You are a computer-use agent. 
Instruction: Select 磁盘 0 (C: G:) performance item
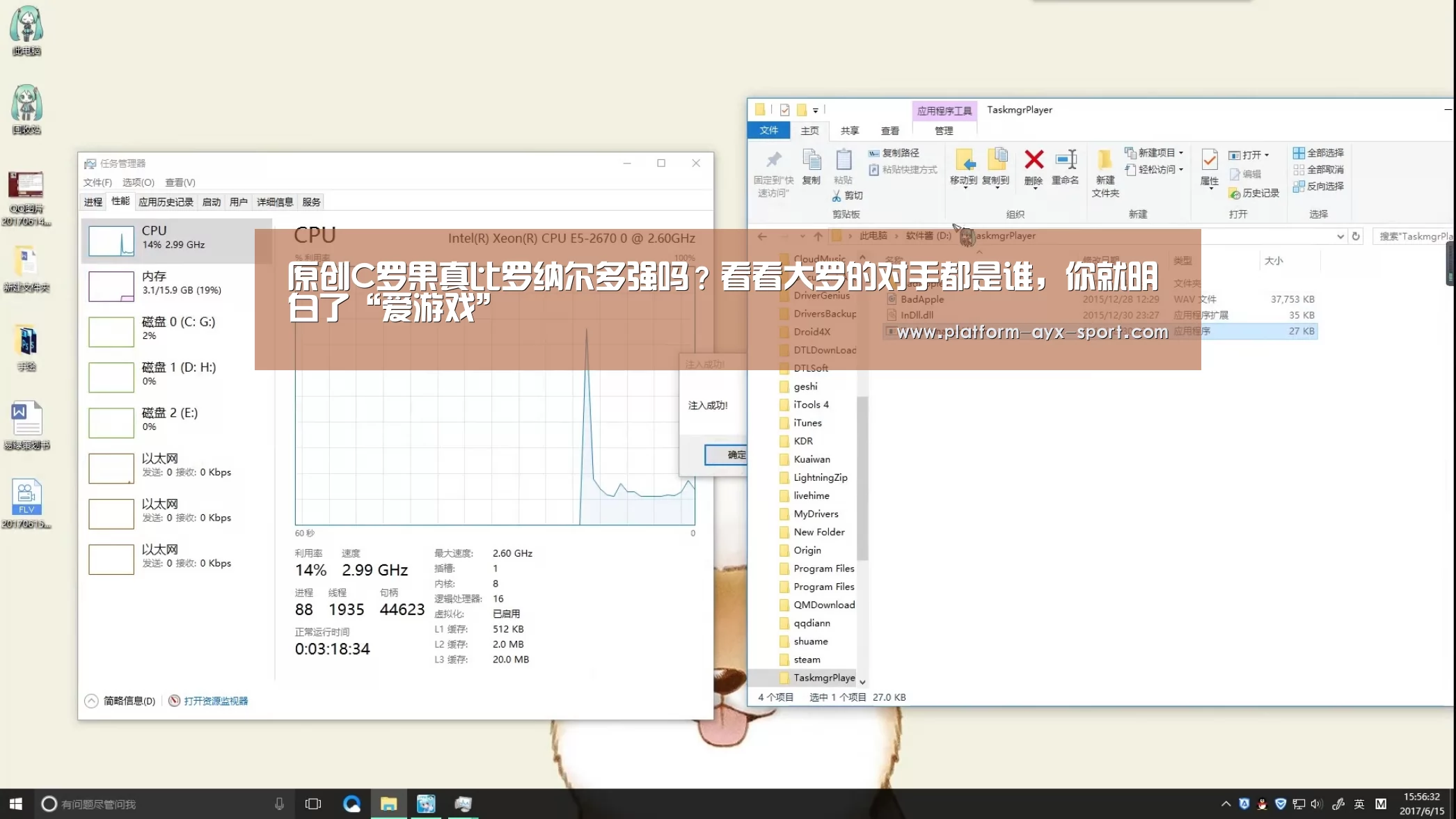click(x=177, y=331)
